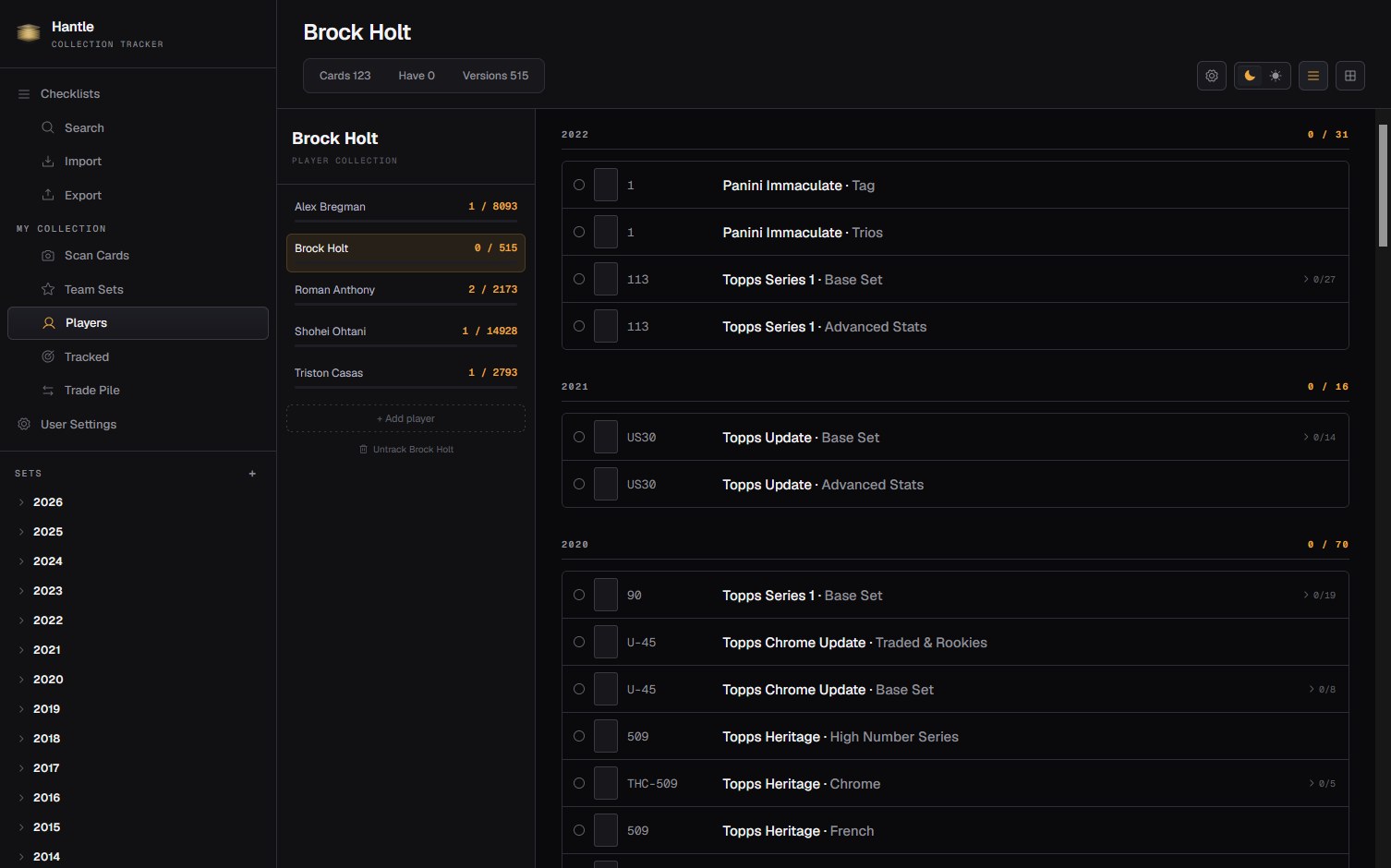1391x868 pixels.
Task: Open card image for Topps Update Base Set
Action: (x=606, y=437)
